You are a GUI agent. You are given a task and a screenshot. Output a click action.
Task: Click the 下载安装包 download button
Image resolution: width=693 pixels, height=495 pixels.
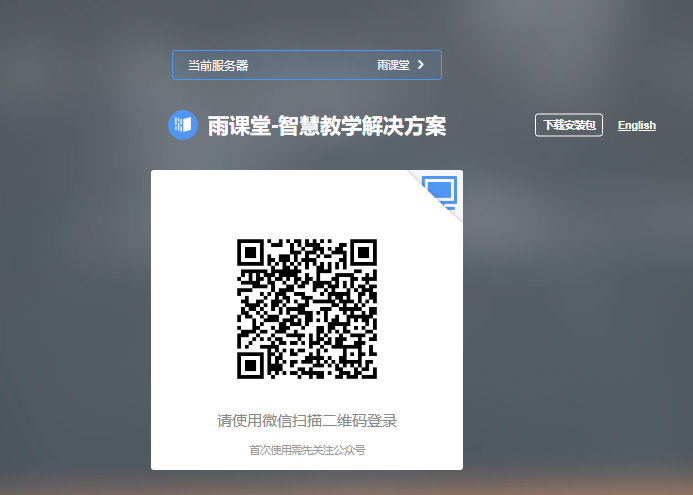pyautogui.click(x=569, y=125)
